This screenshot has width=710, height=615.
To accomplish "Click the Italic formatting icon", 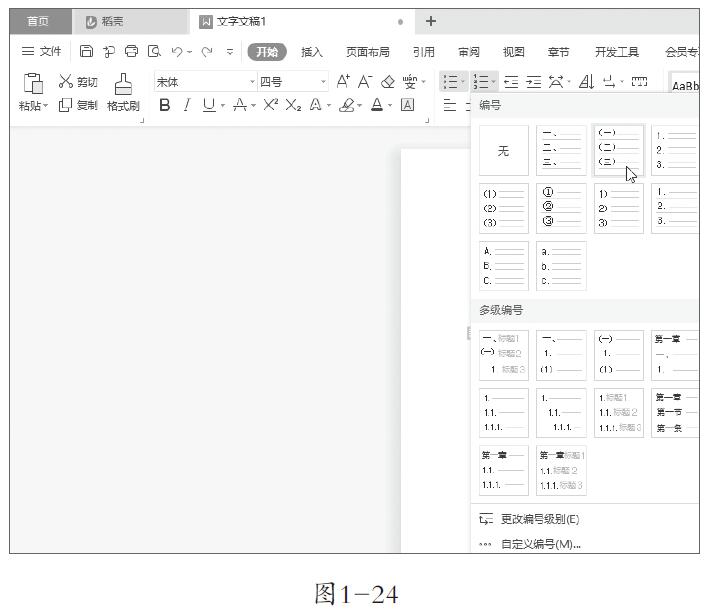I will 186,105.
